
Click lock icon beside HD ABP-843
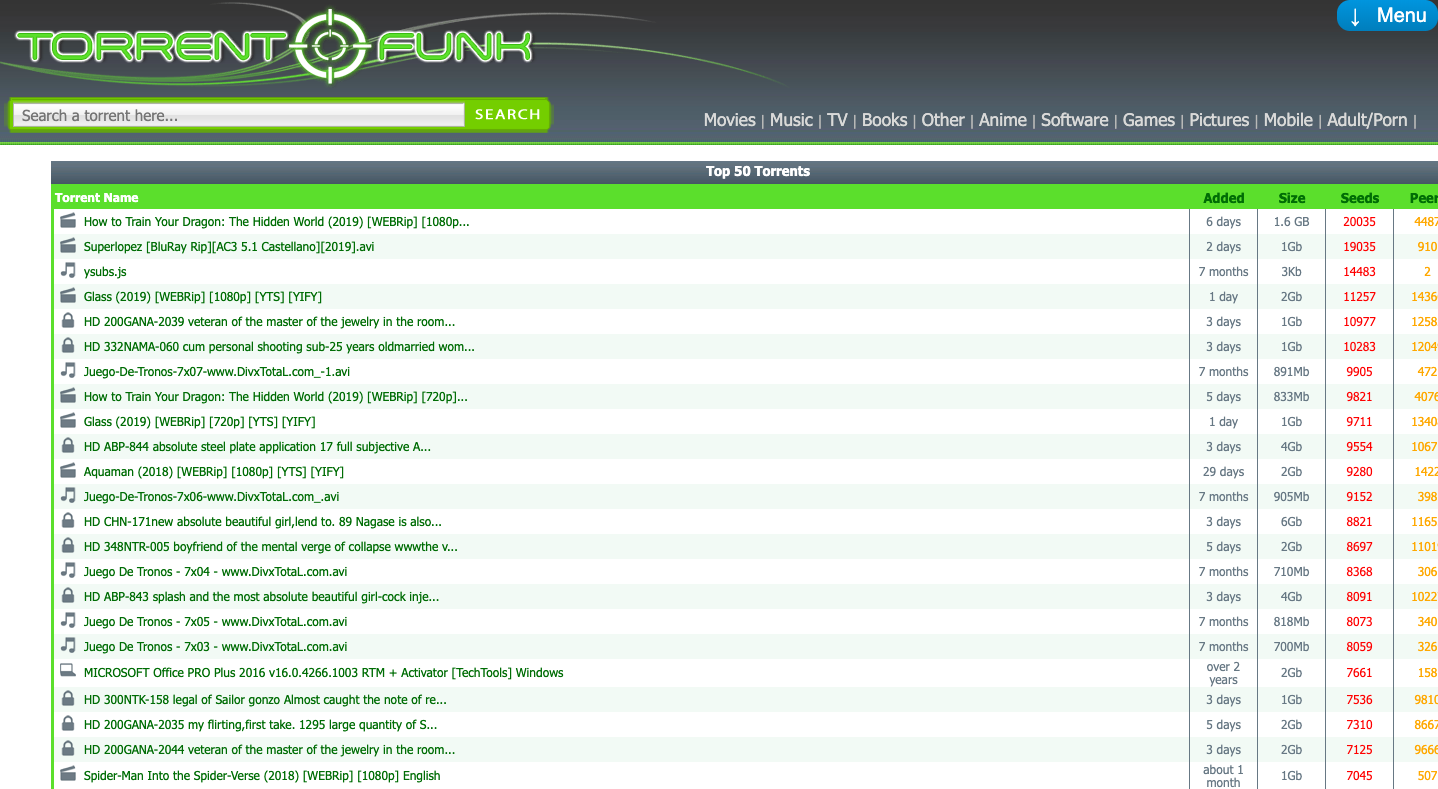[68, 596]
